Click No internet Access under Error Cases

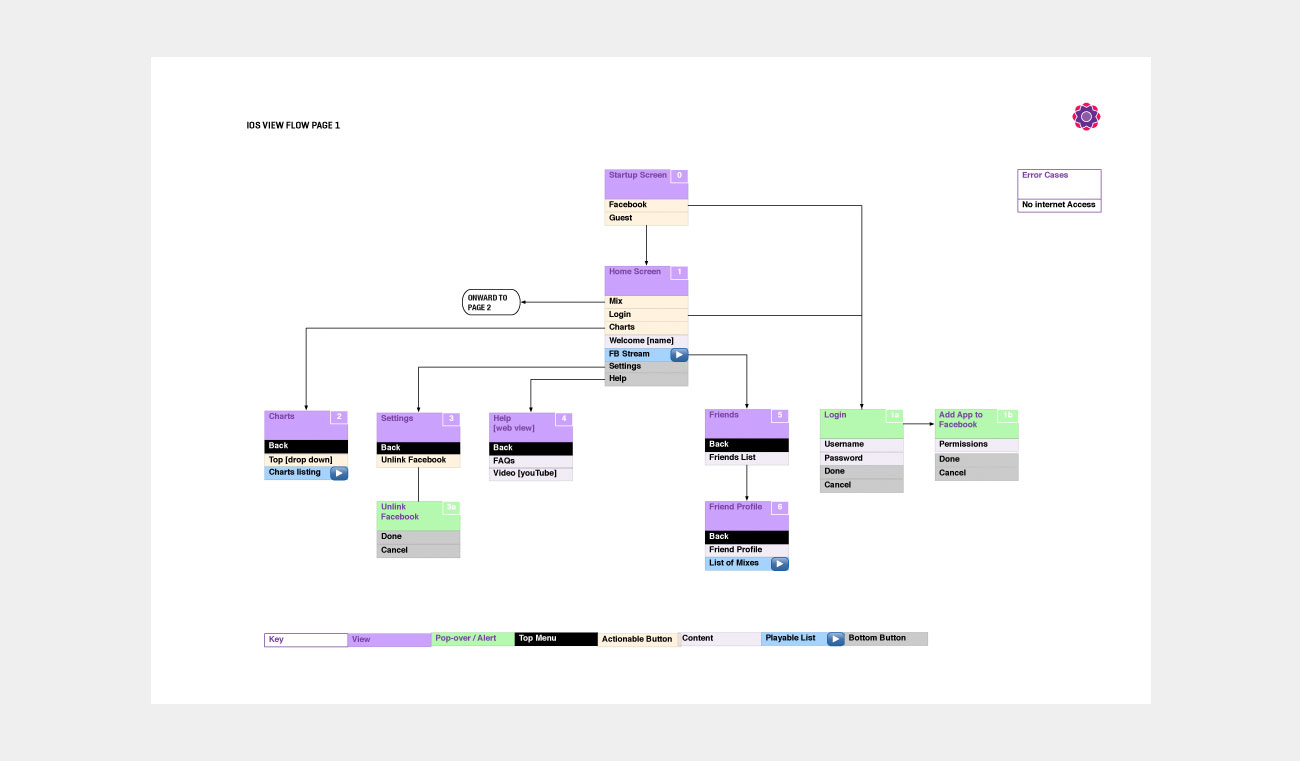[x=1059, y=205]
